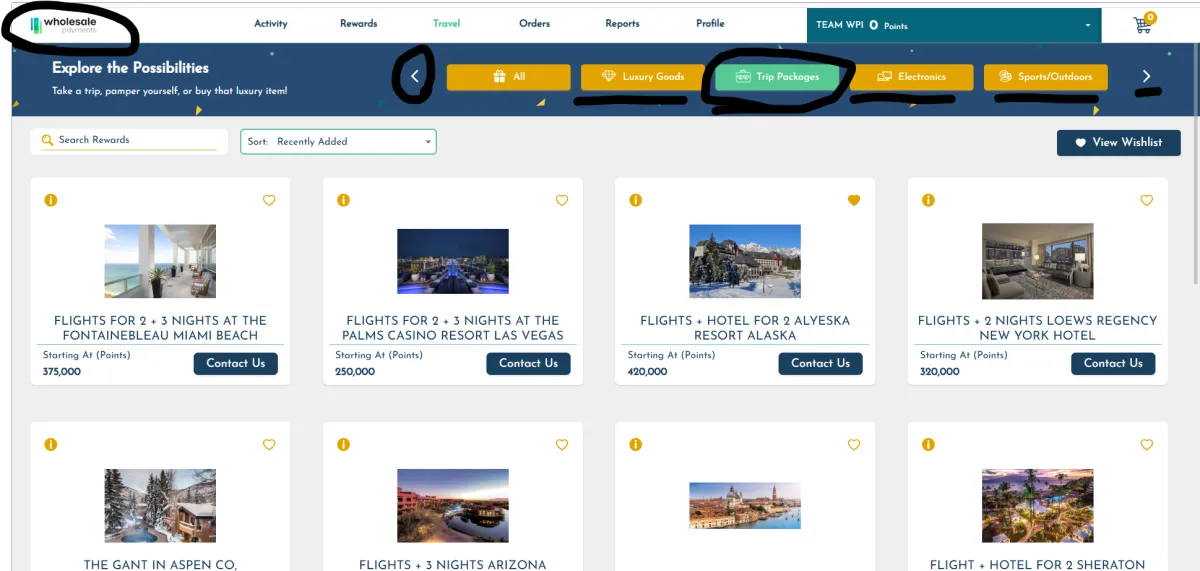This screenshot has width=1200, height=571.
Task: Open the Sort Recently Added dropdown
Action: pos(338,141)
